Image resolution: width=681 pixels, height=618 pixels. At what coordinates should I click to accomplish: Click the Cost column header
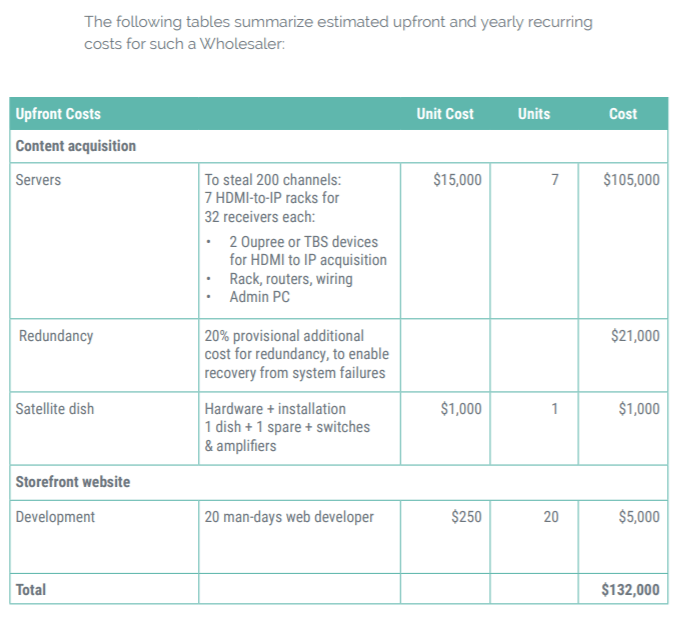pyautogui.click(x=623, y=114)
